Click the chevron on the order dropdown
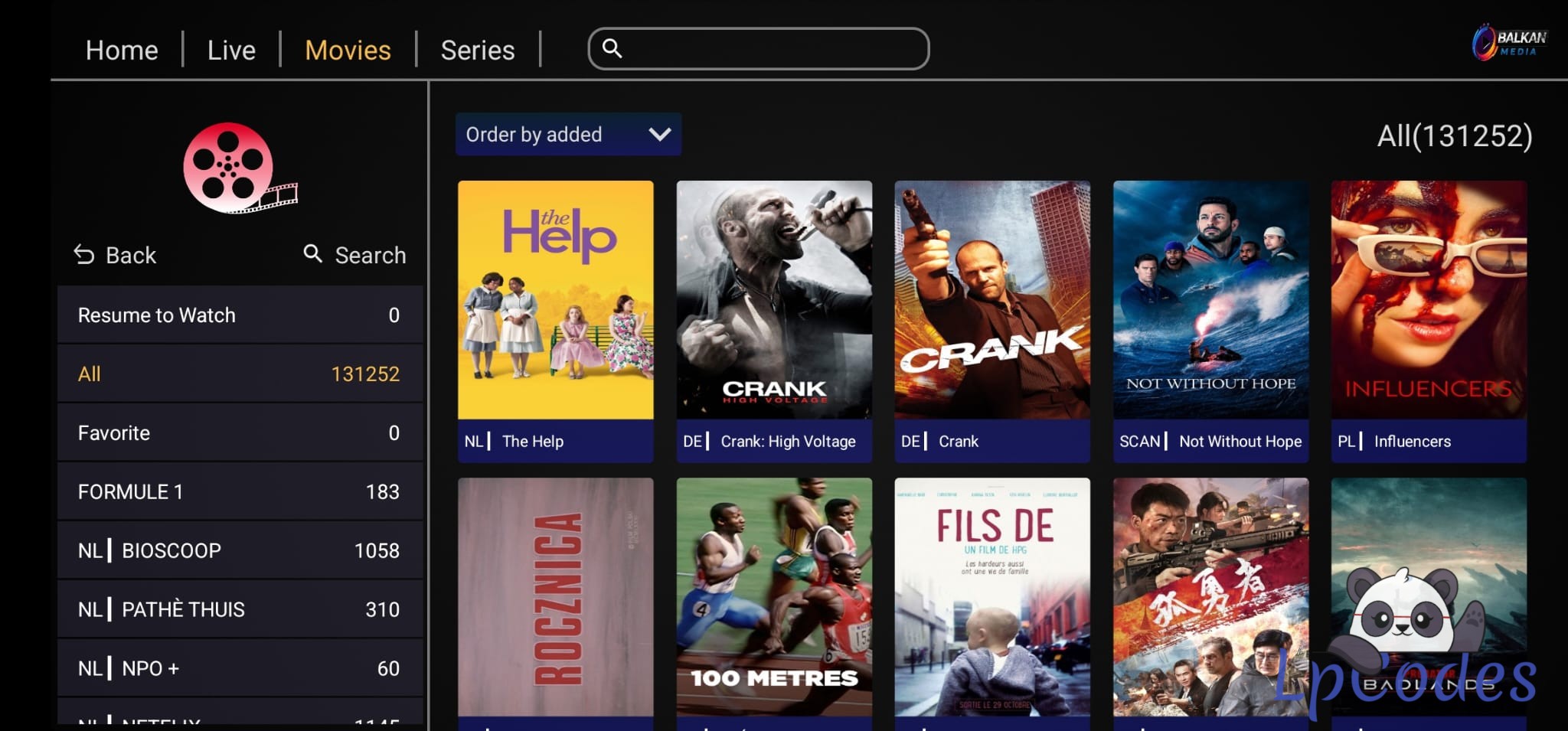 tap(659, 135)
